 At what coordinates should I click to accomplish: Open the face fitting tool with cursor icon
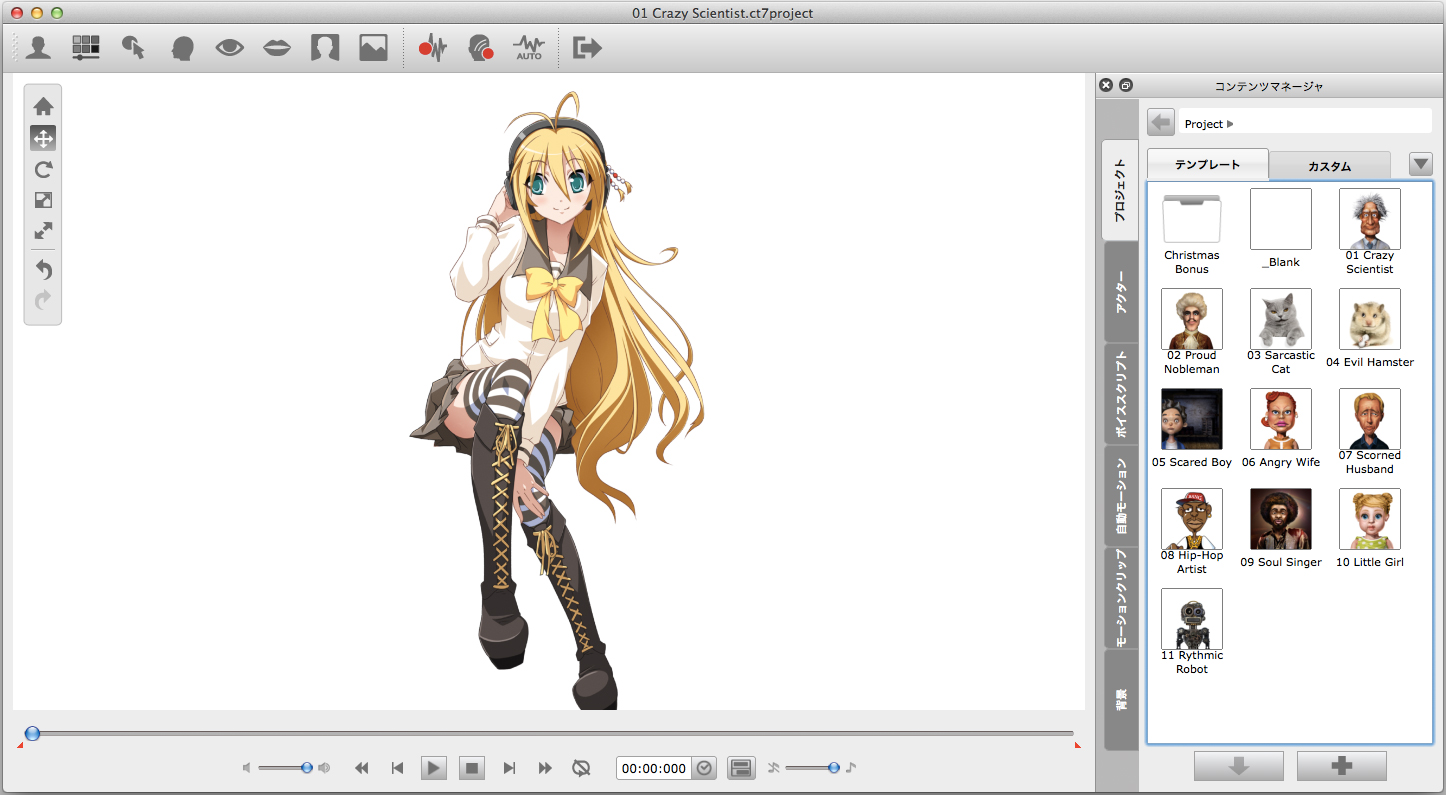[133, 47]
